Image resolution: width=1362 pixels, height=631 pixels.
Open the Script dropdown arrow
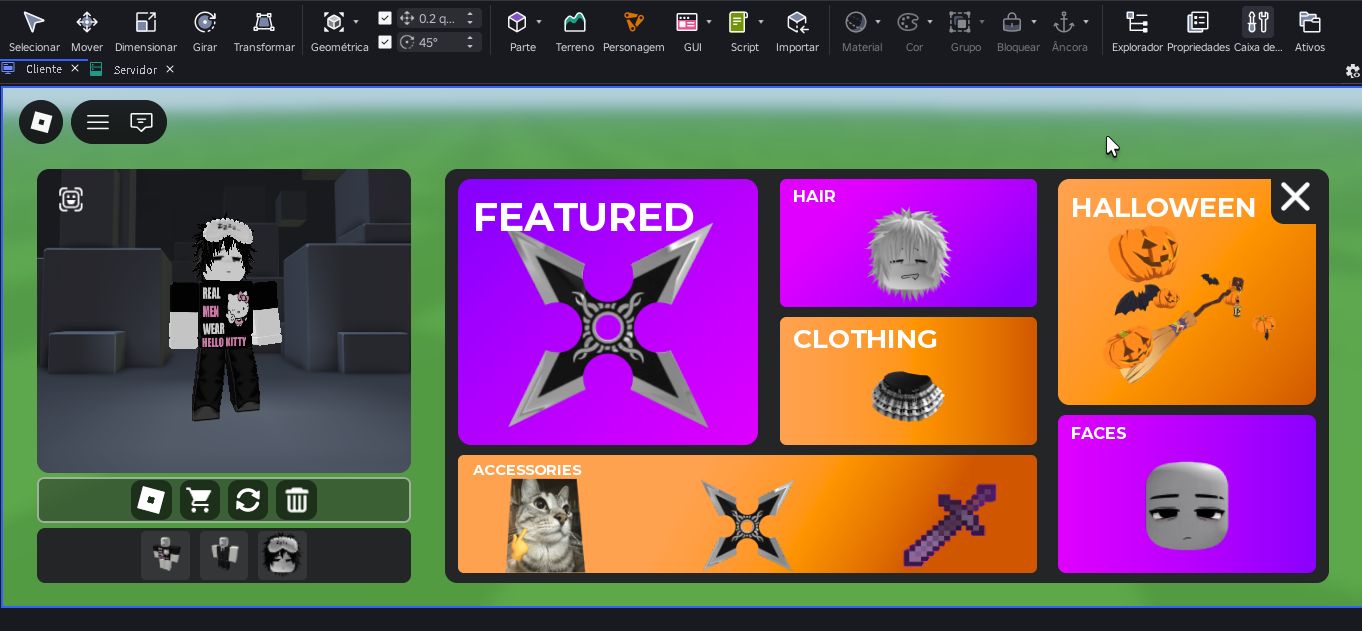761,22
